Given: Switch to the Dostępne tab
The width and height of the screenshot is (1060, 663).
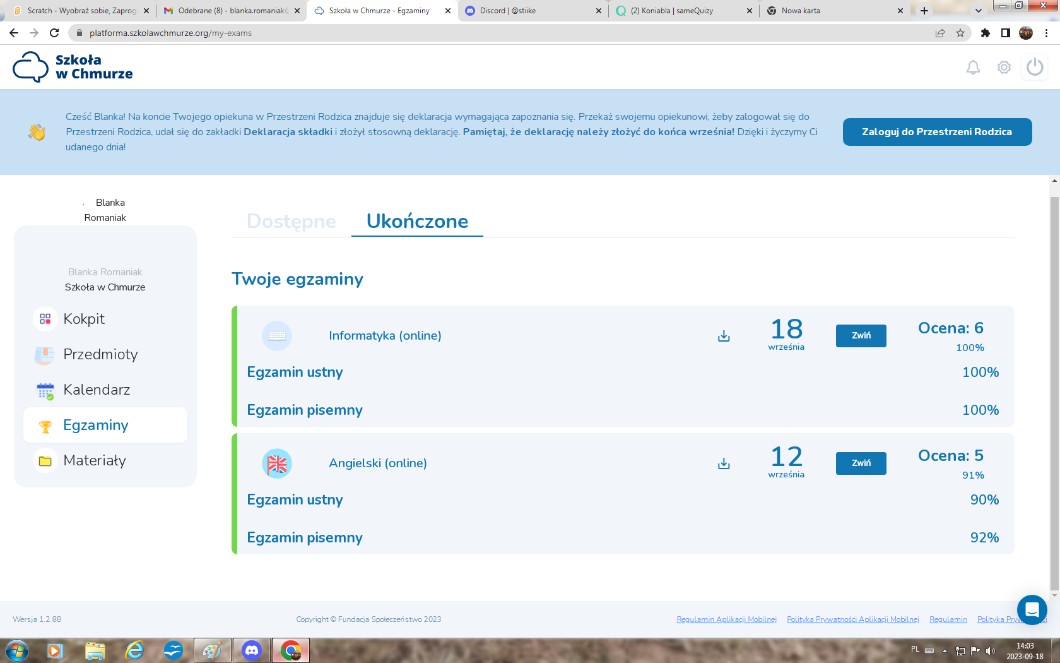Looking at the screenshot, I should (x=291, y=221).
